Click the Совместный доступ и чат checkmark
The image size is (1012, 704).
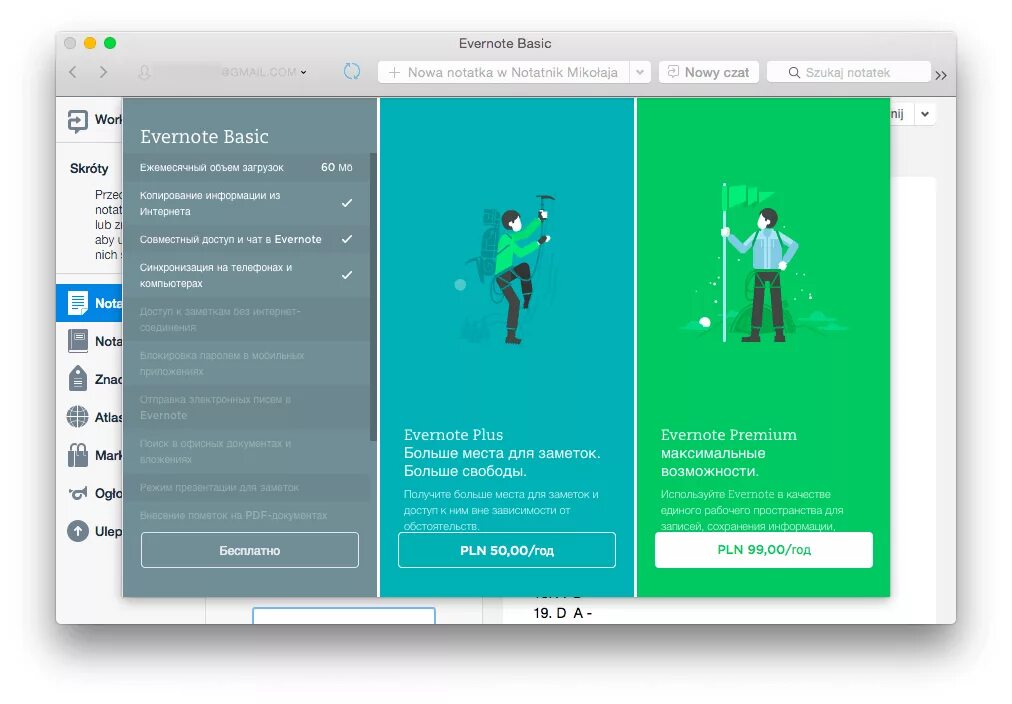coord(347,239)
